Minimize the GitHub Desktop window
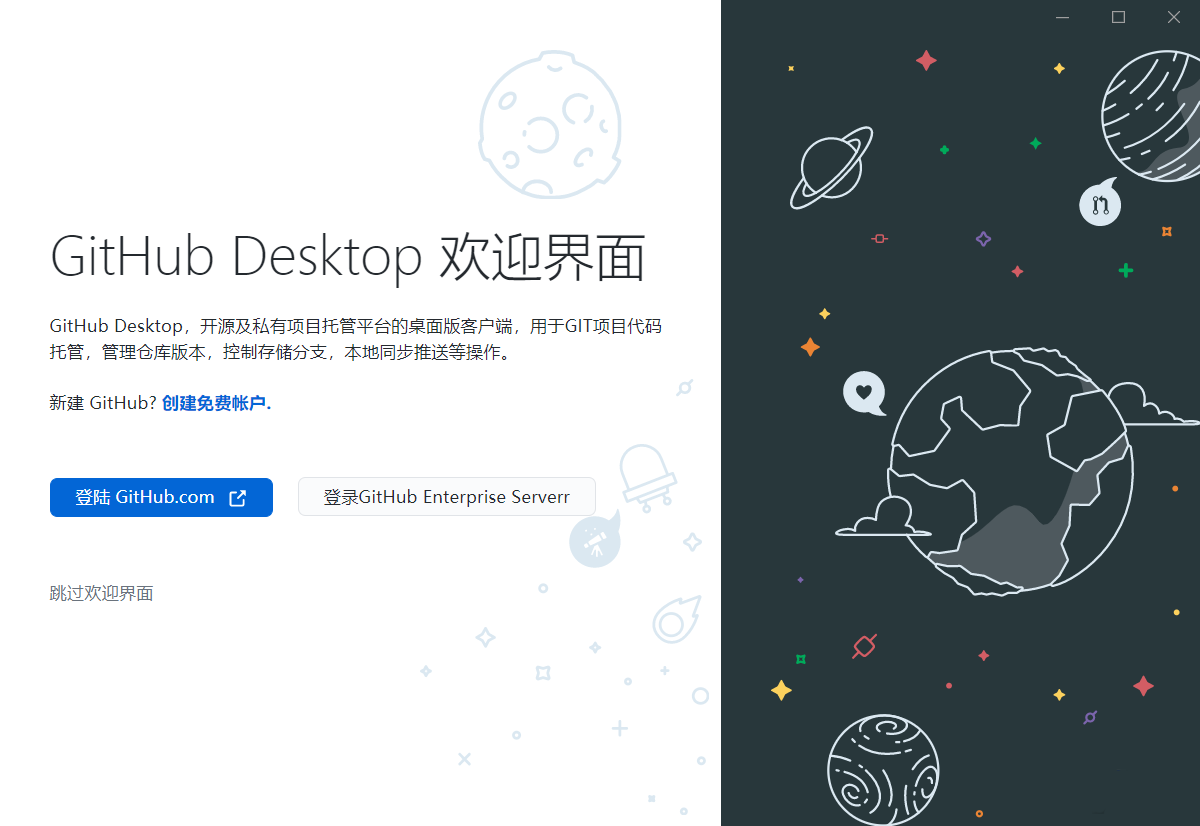 click(x=1061, y=17)
